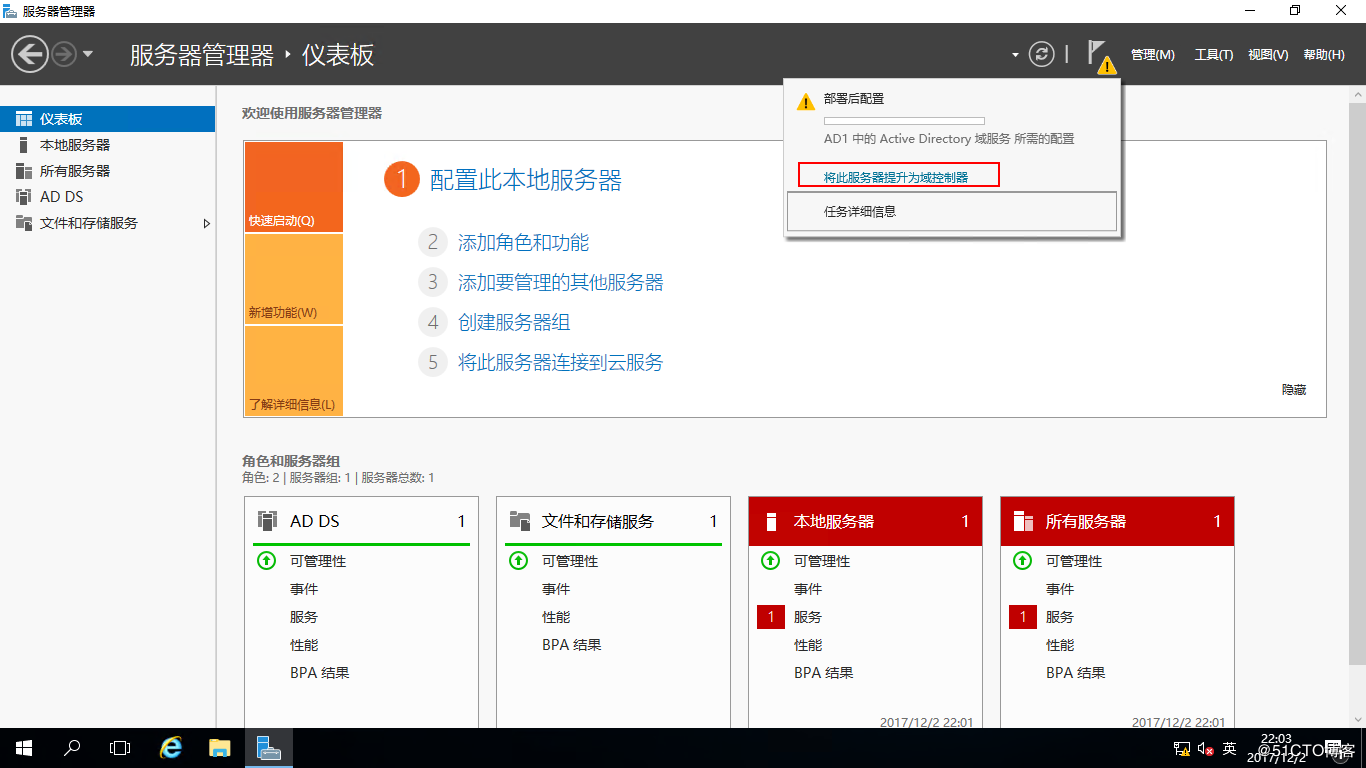The height and width of the screenshot is (768, 1366).
Task: Open BPA 结果 in the AD DS tile
Action: pos(320,673)
